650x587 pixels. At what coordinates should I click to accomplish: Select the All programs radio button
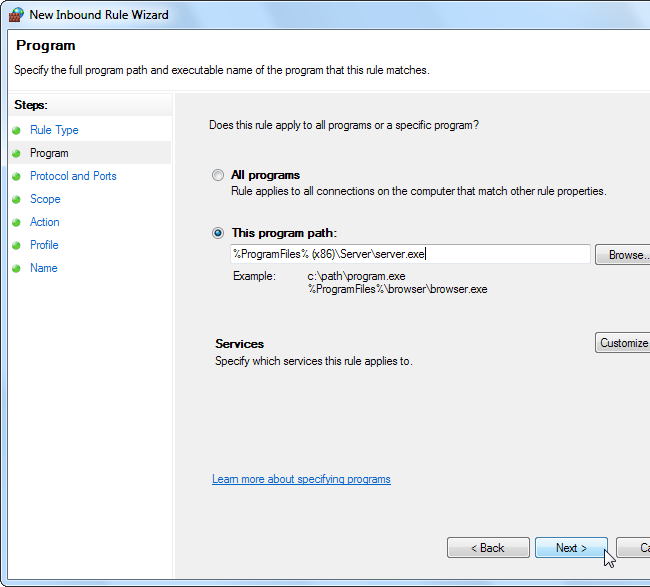click(x=218, y=175)
